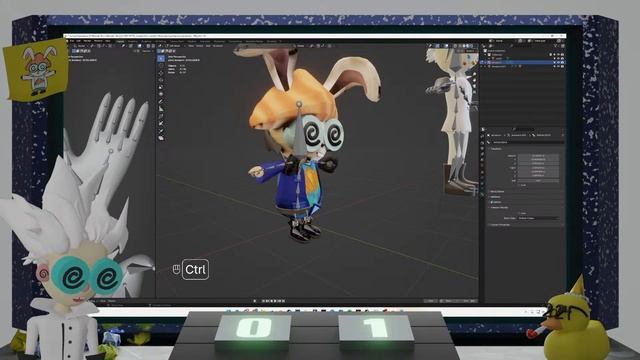
Task: Click the Head X value field
Action: tap(538, 156)
